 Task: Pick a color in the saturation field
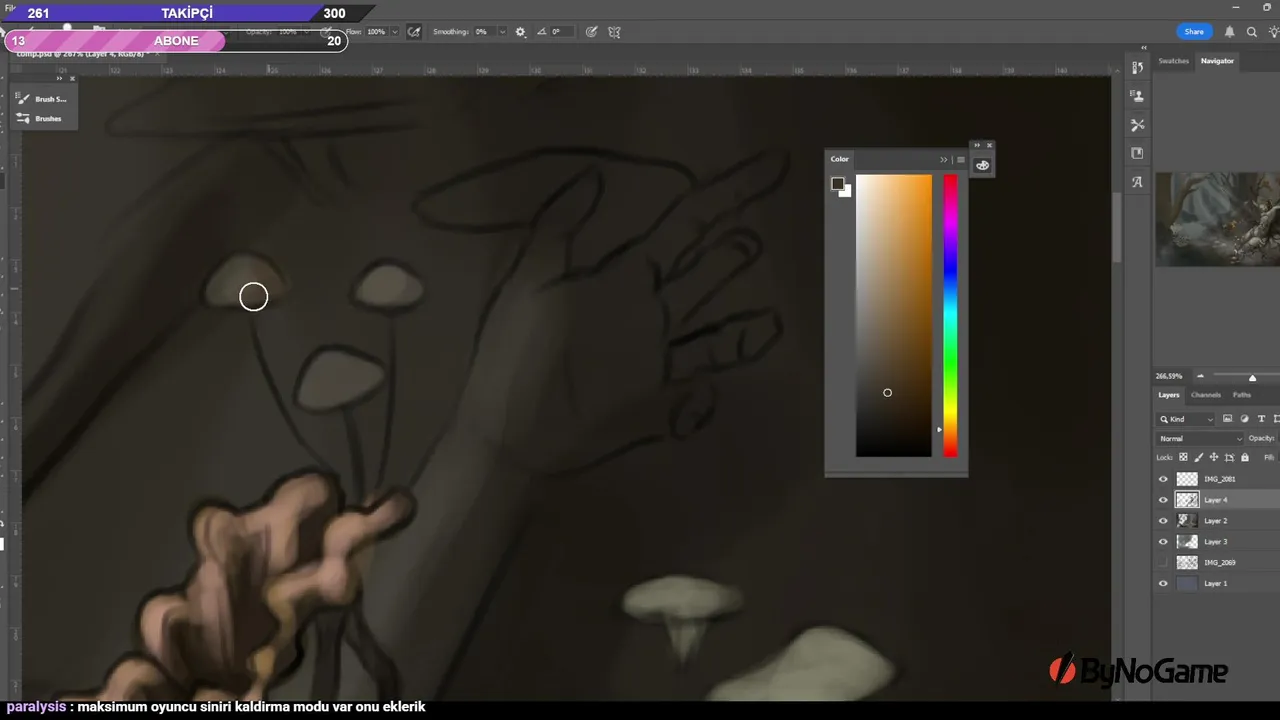click(893, 315)
